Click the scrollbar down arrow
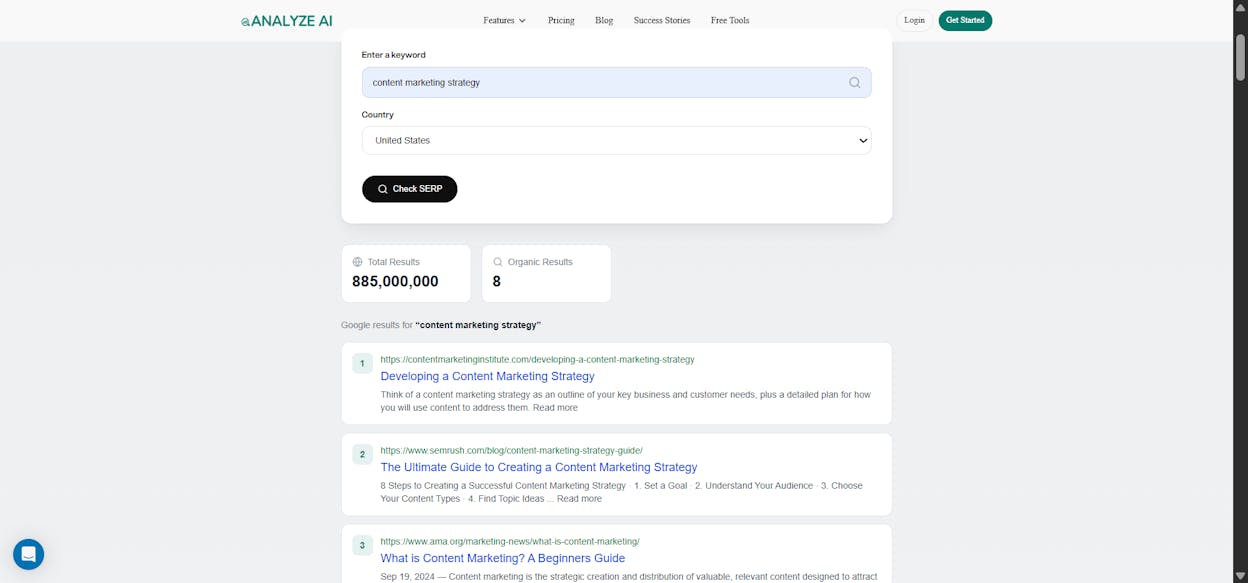 pos(1240,576)
